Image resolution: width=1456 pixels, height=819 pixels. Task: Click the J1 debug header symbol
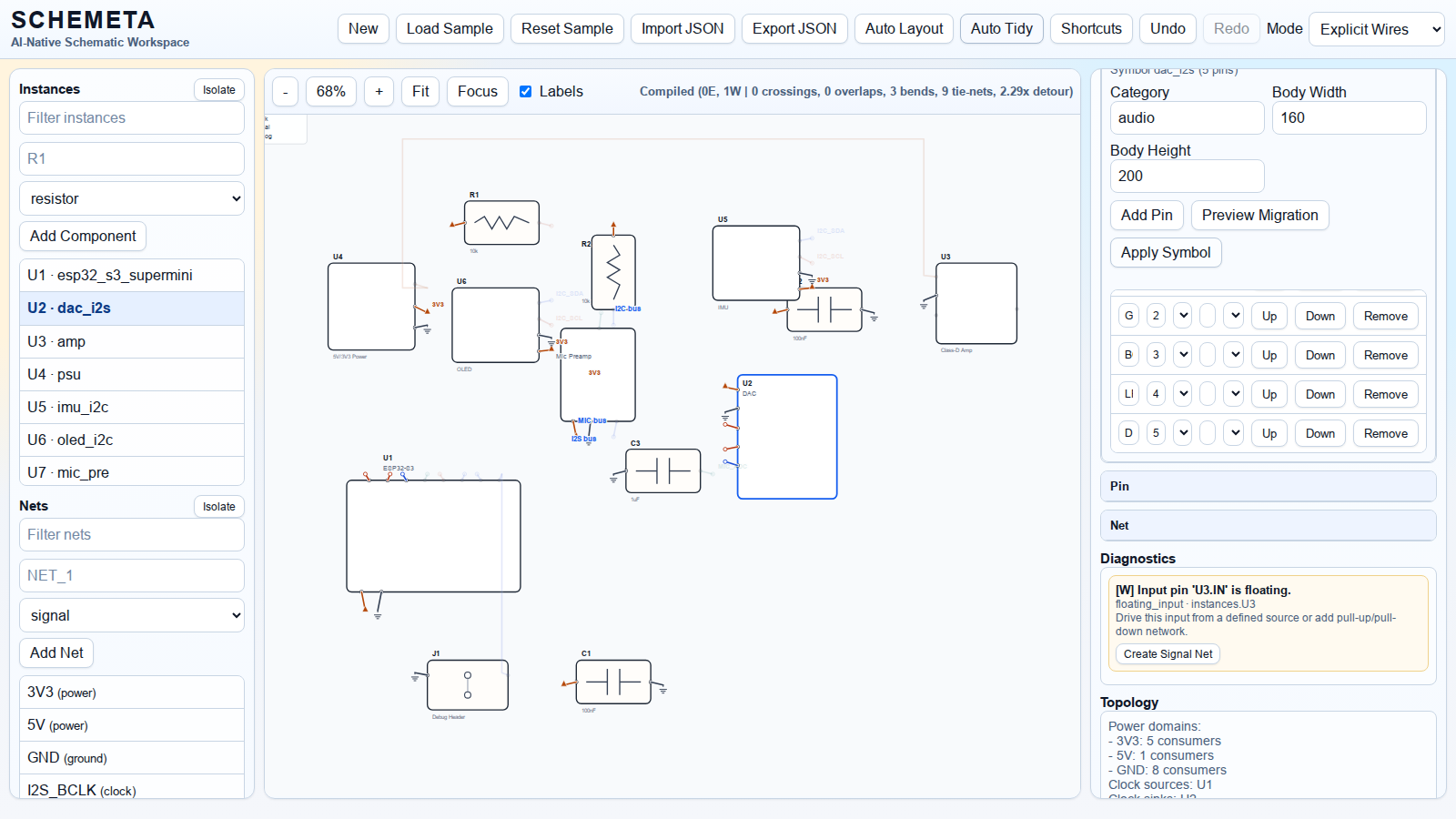pos(467,685)
